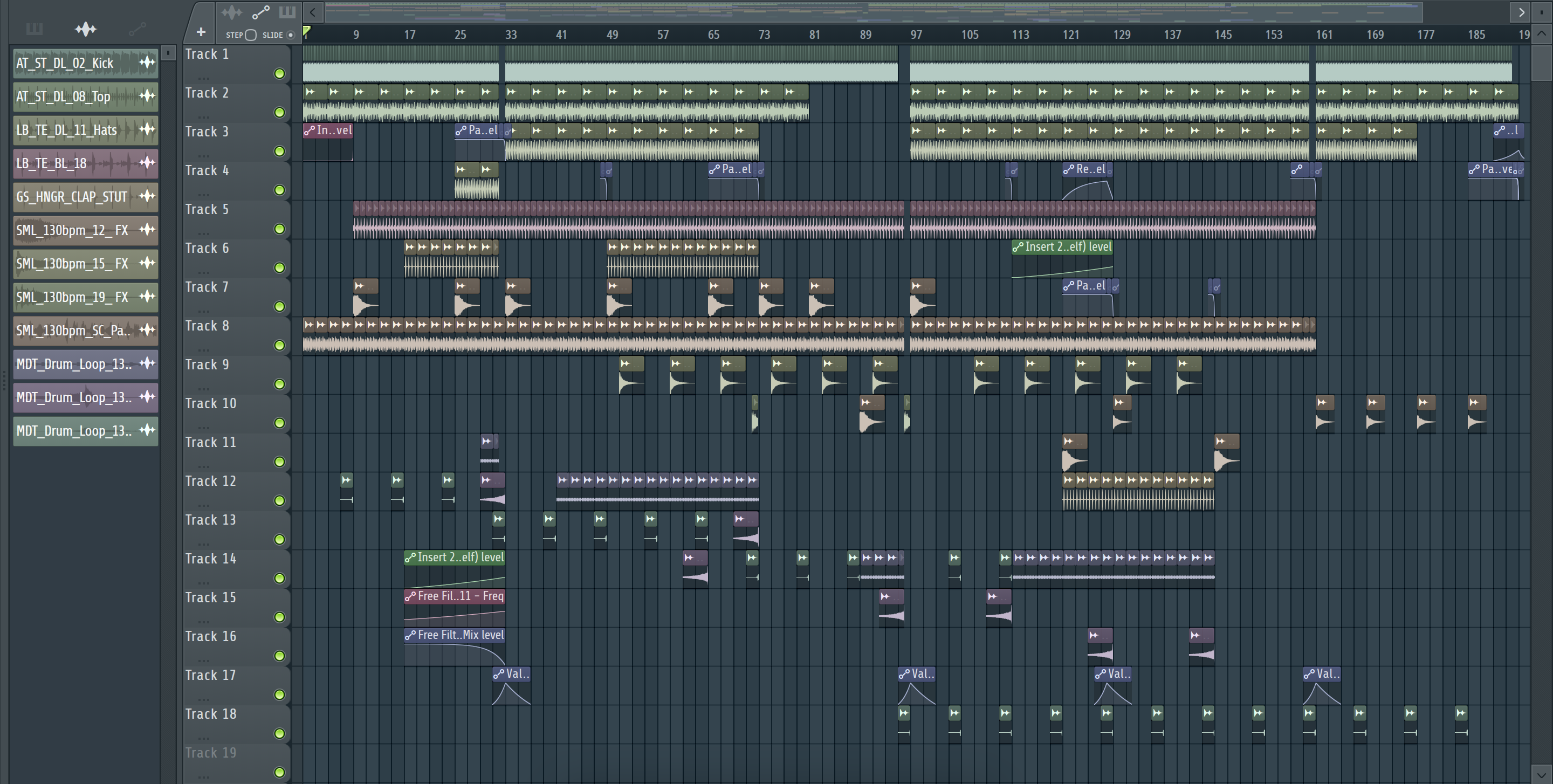This screenshot has width=1553, height=784.
Task: Click waveform icon on LB_TE_DL_11_Hats
Action: 147,129
